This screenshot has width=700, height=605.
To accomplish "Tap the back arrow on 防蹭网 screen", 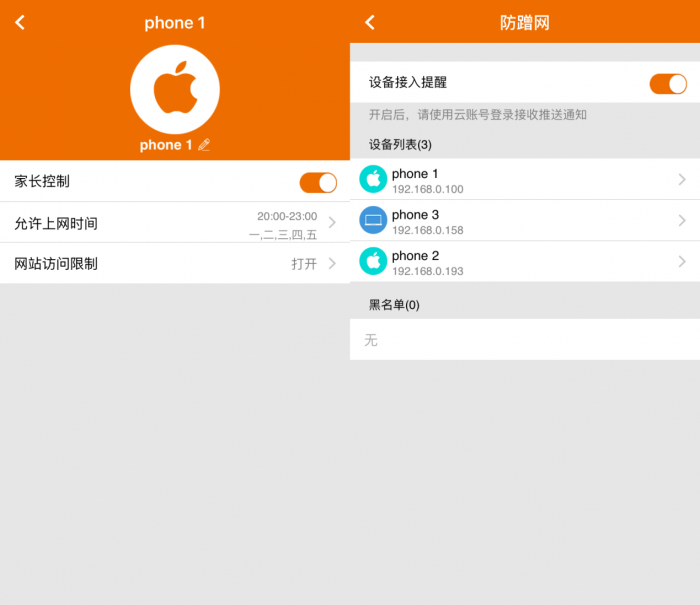I will click(x=370, y=22).
